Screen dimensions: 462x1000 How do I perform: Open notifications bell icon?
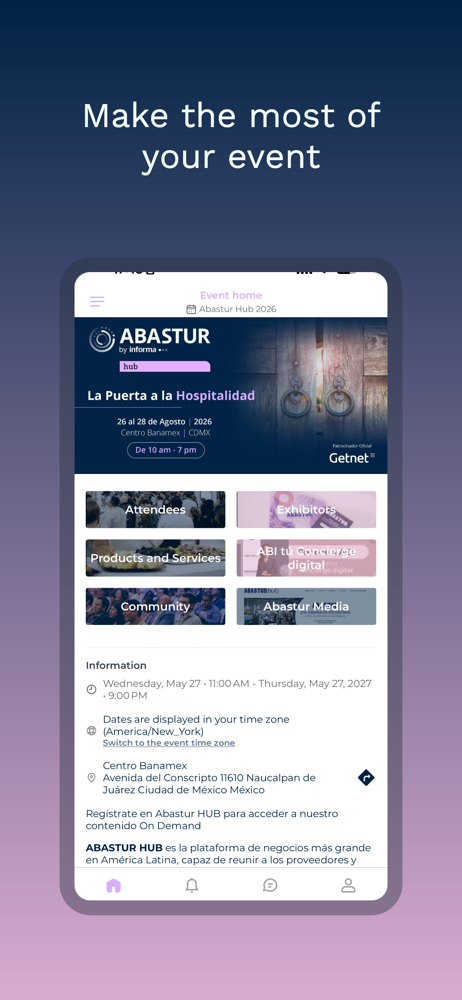pos(191,885)
